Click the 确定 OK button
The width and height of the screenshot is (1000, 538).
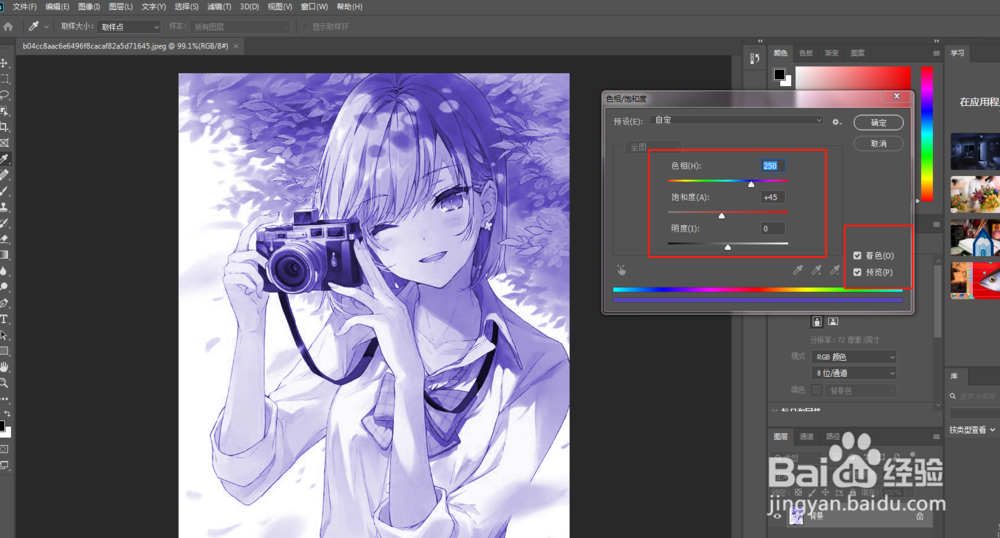point(878,122)
